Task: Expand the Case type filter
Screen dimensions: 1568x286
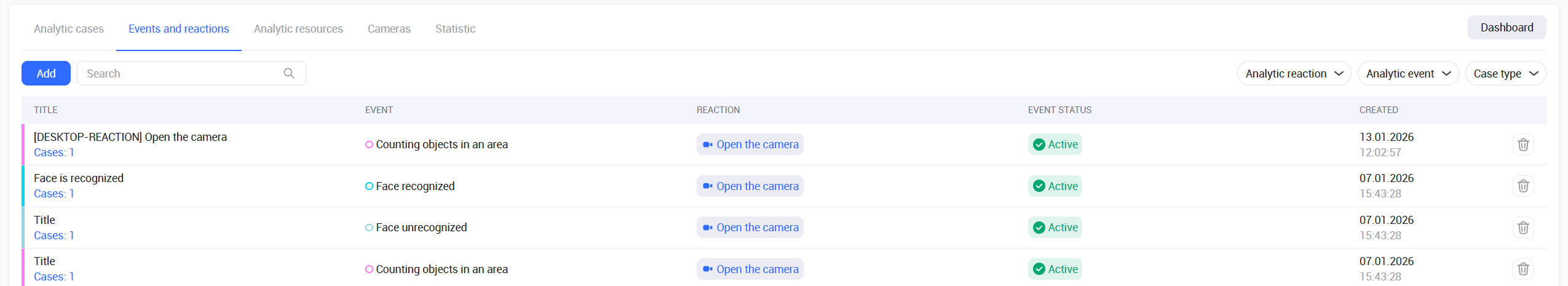Action: [1505, 74]
